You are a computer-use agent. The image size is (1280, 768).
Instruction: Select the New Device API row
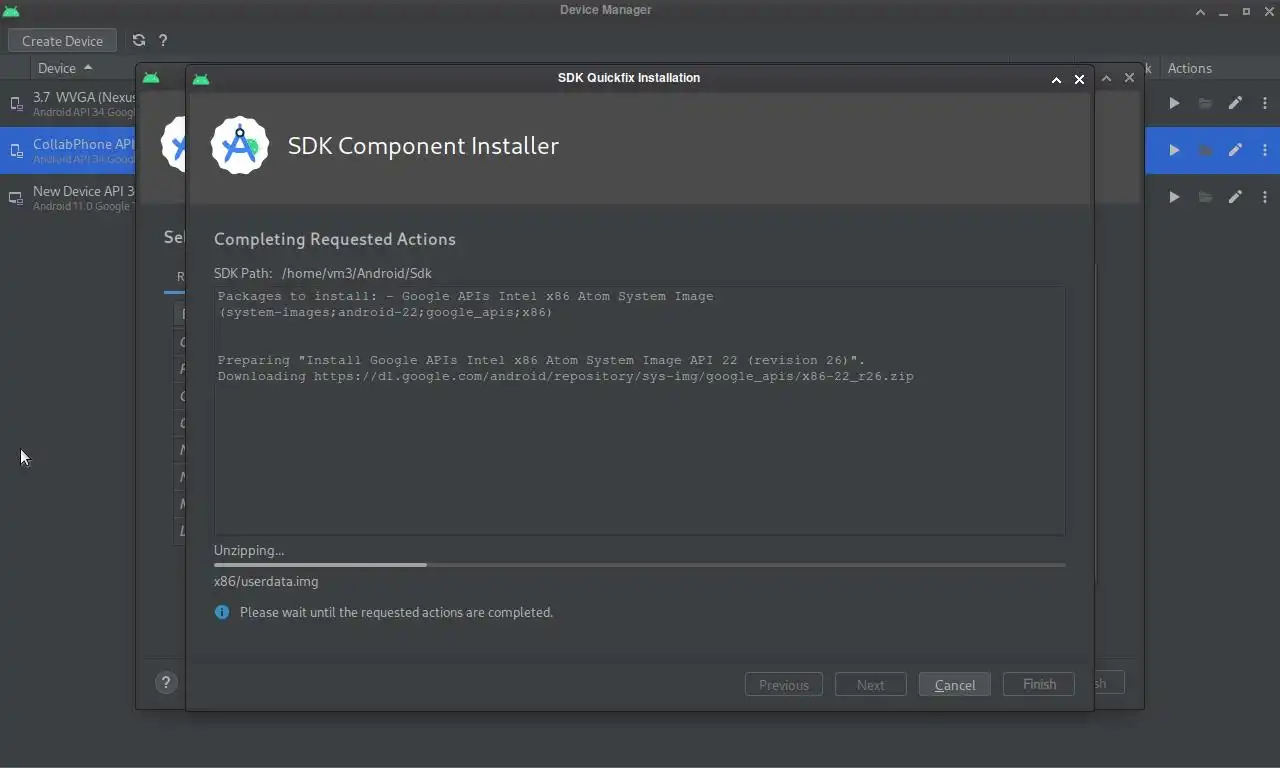point(68,197)
